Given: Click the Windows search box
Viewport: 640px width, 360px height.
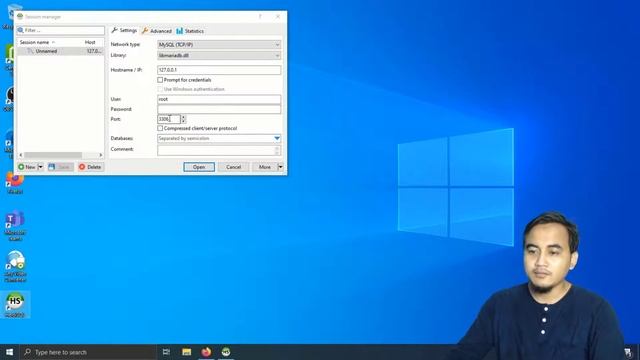Looking at the screenshot, I should coord(88,352).
